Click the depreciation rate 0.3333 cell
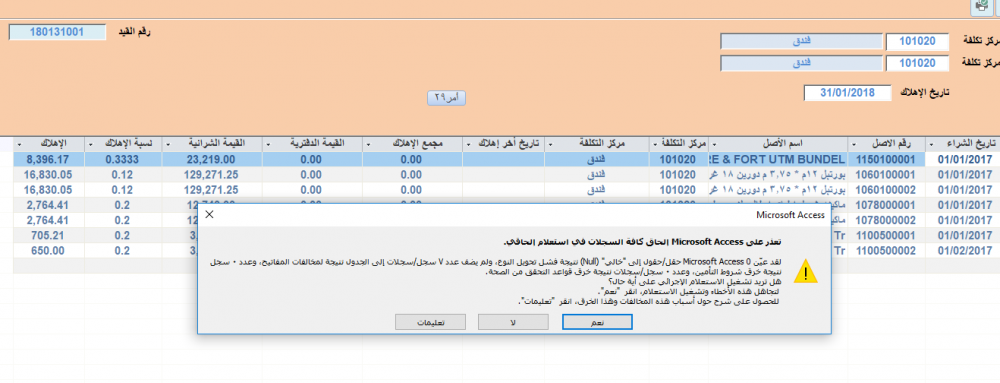 point(122,159)
